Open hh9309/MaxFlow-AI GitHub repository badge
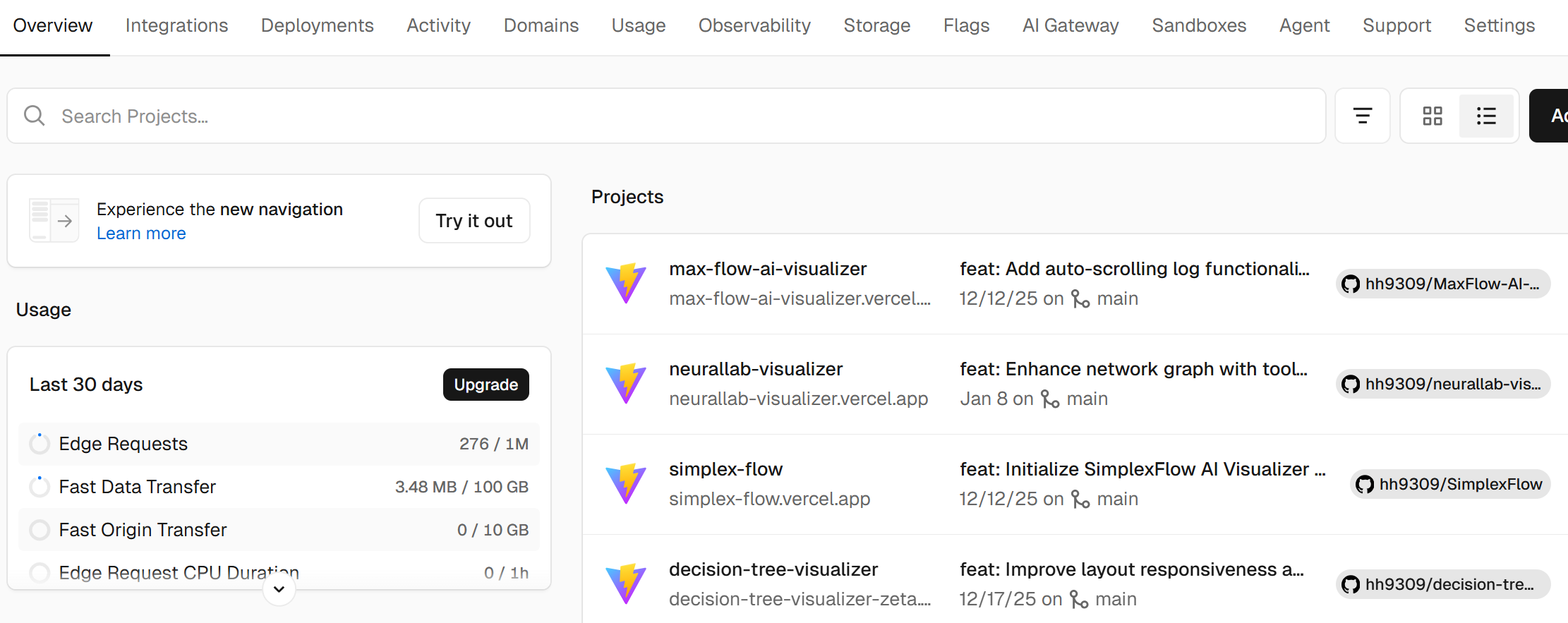The width and height of the screenshot is (1568, 623). pos(1442,284)
